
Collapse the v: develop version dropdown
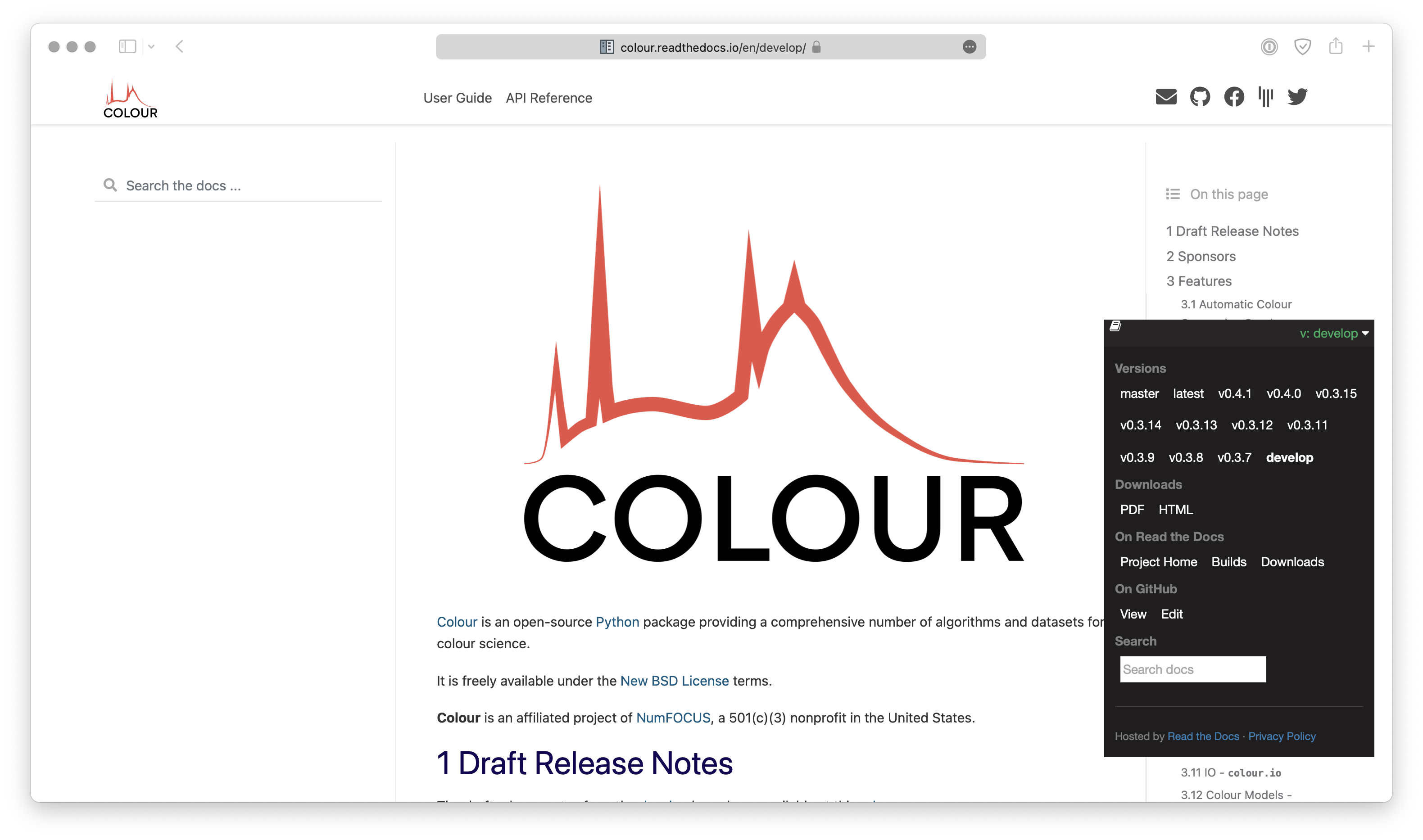pyautogui.click(x=1333, y=334)
